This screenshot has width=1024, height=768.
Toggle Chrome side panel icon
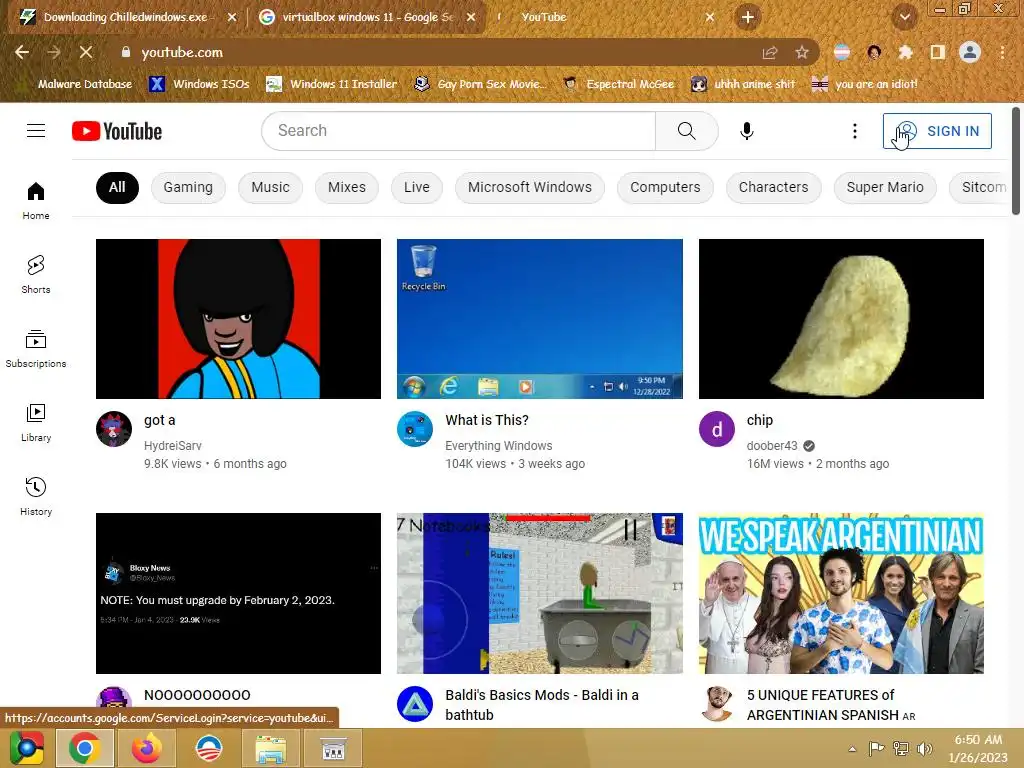click(937, 52)
